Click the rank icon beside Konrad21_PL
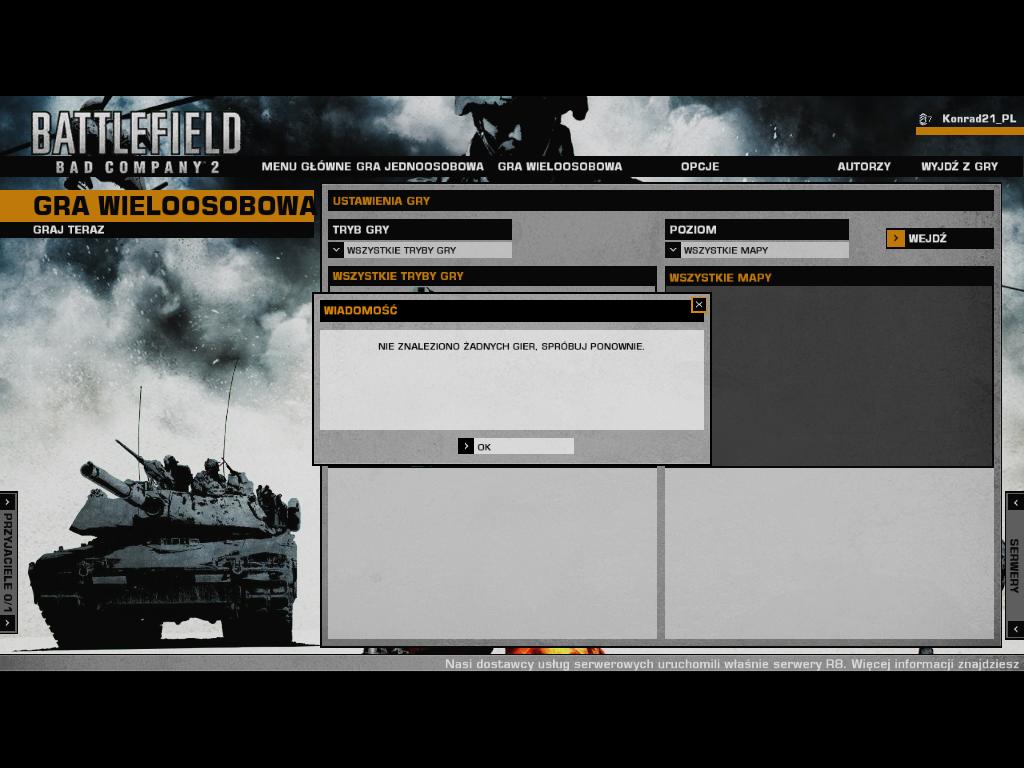Image resolution: width=1024 pixels, height=768 pixels. point(925,119)
